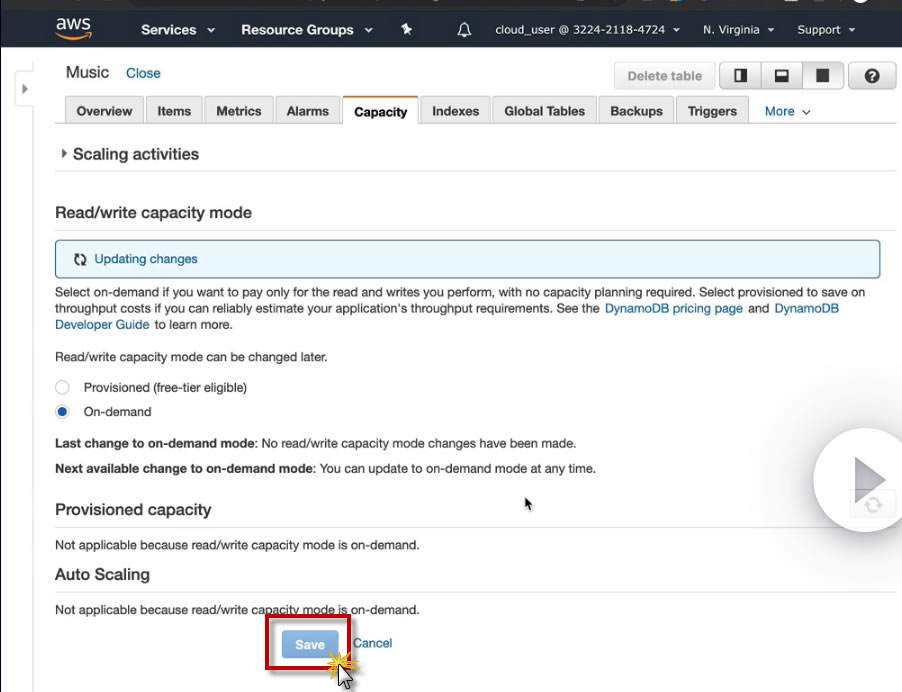Image resolution: width=902 pixels, height=692 pixels.
Task: Click the Cancel link
Action: pos(373,643)
